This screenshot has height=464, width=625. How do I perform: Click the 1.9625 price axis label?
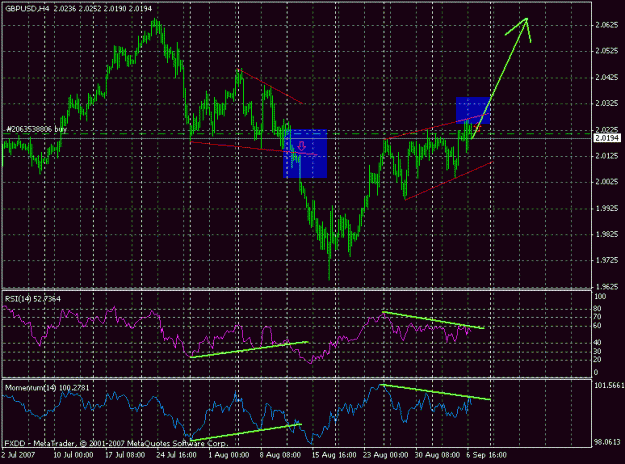pyautogui.click(x=606, y=286)
